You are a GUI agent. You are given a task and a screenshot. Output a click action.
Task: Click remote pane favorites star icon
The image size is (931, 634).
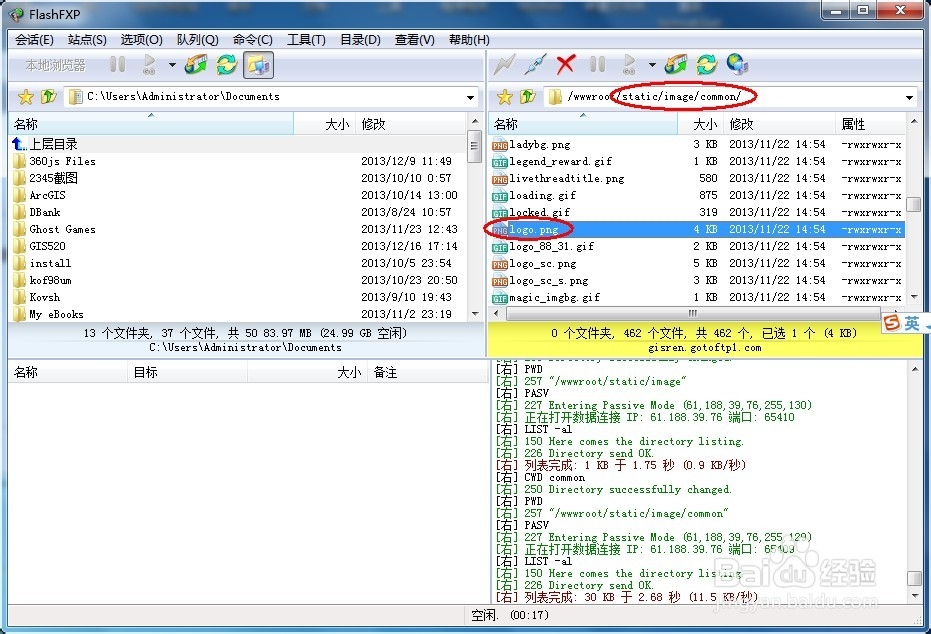tap(505, 96)
